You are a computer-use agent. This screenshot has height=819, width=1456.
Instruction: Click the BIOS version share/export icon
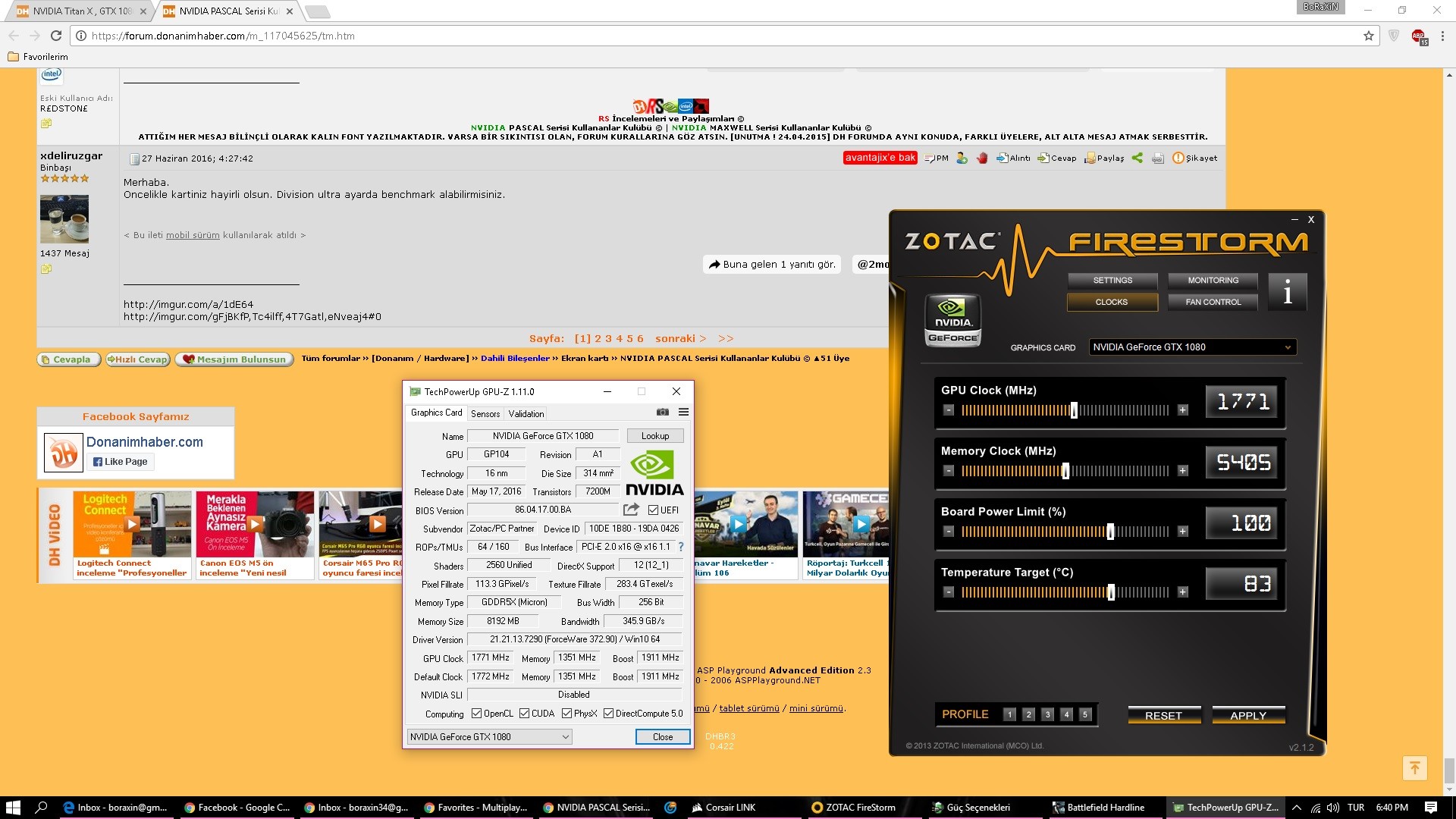[x=631, y=510]
